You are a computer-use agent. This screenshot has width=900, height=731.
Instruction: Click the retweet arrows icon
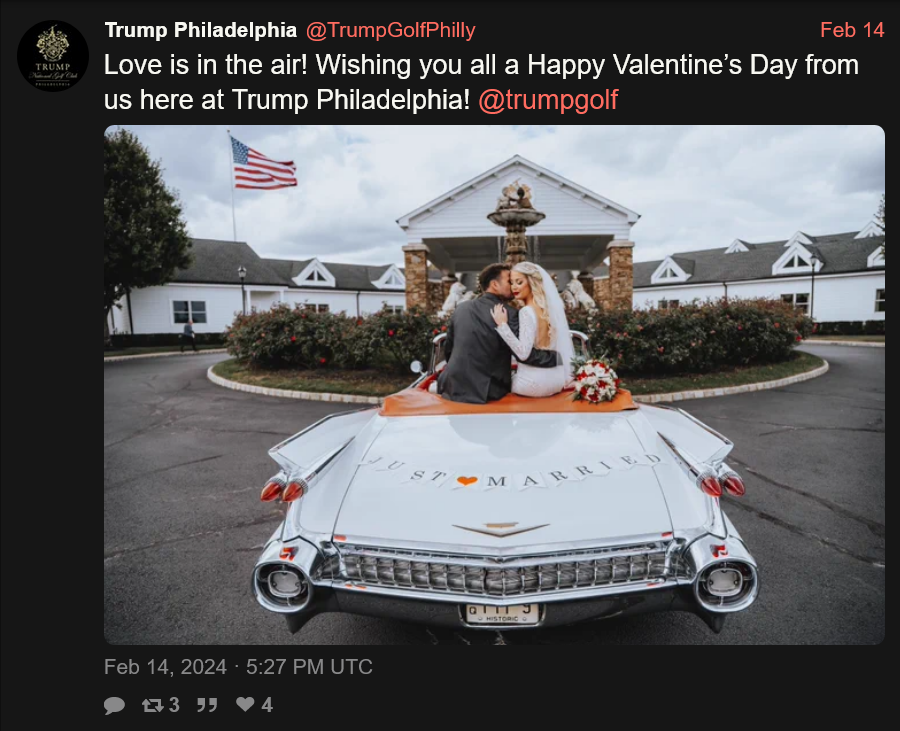coord(152,705)
